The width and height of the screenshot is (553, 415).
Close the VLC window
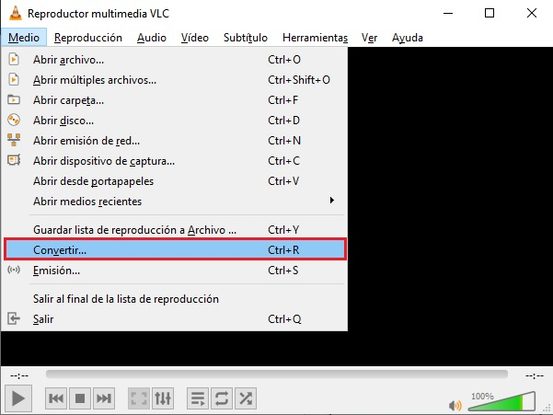(531, 13)
